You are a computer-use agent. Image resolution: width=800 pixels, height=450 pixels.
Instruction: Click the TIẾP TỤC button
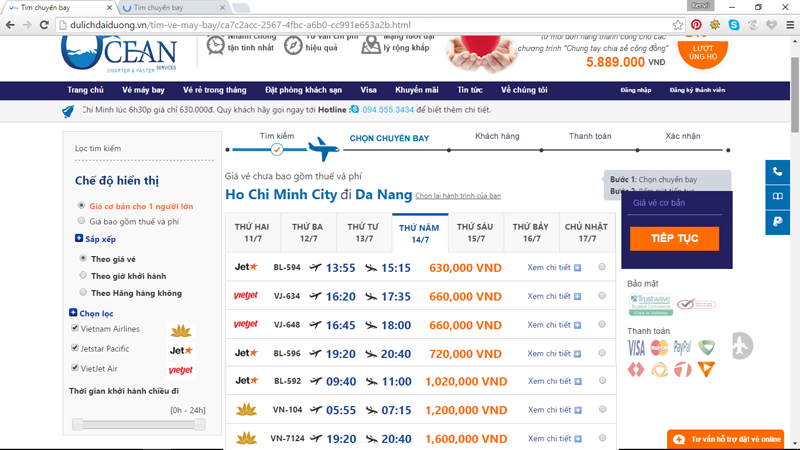674,239
